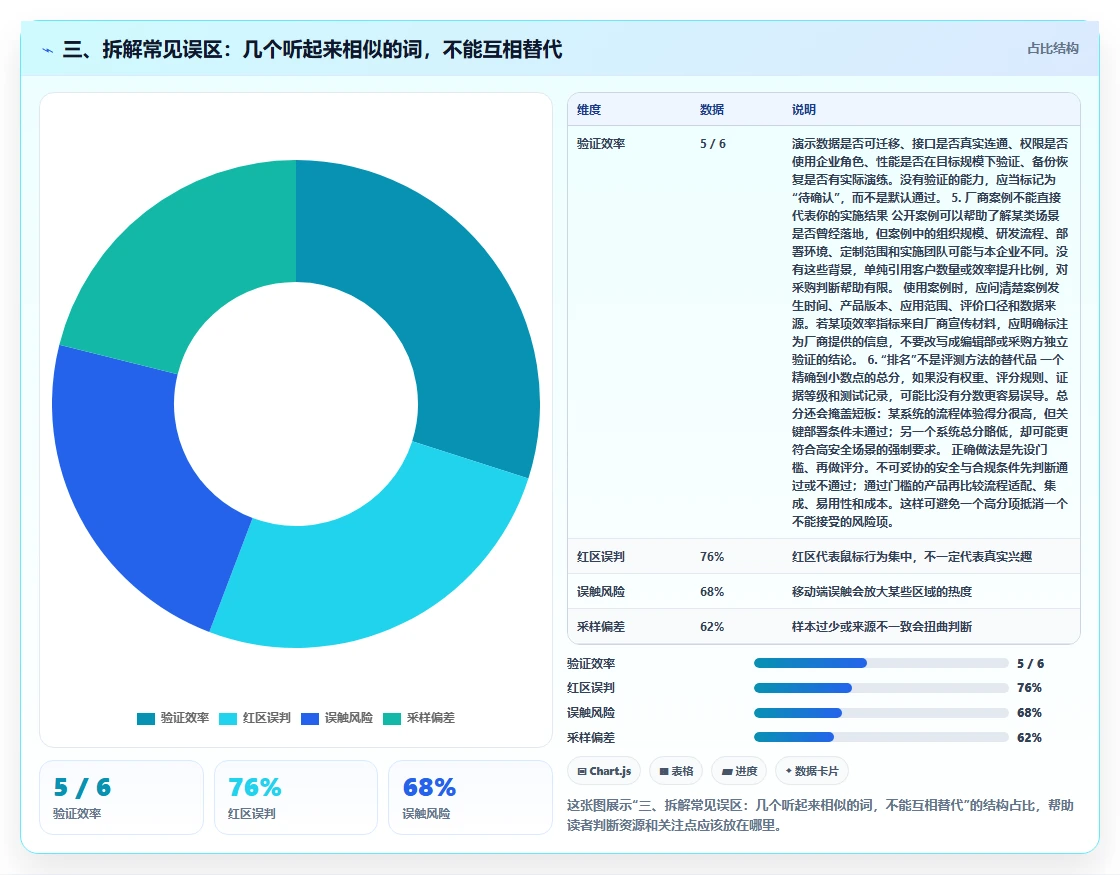Click the section title 三、拆解常见误区

(x=313, y=50)
